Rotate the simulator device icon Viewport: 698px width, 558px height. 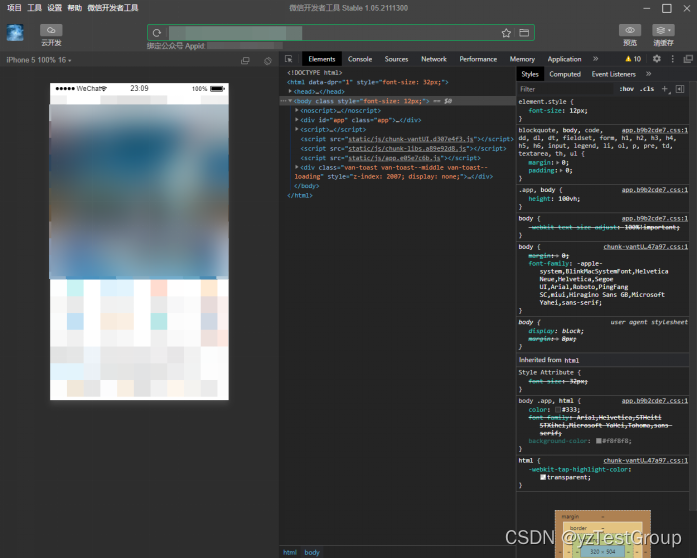pyautogui.click(x=268, y=61)
